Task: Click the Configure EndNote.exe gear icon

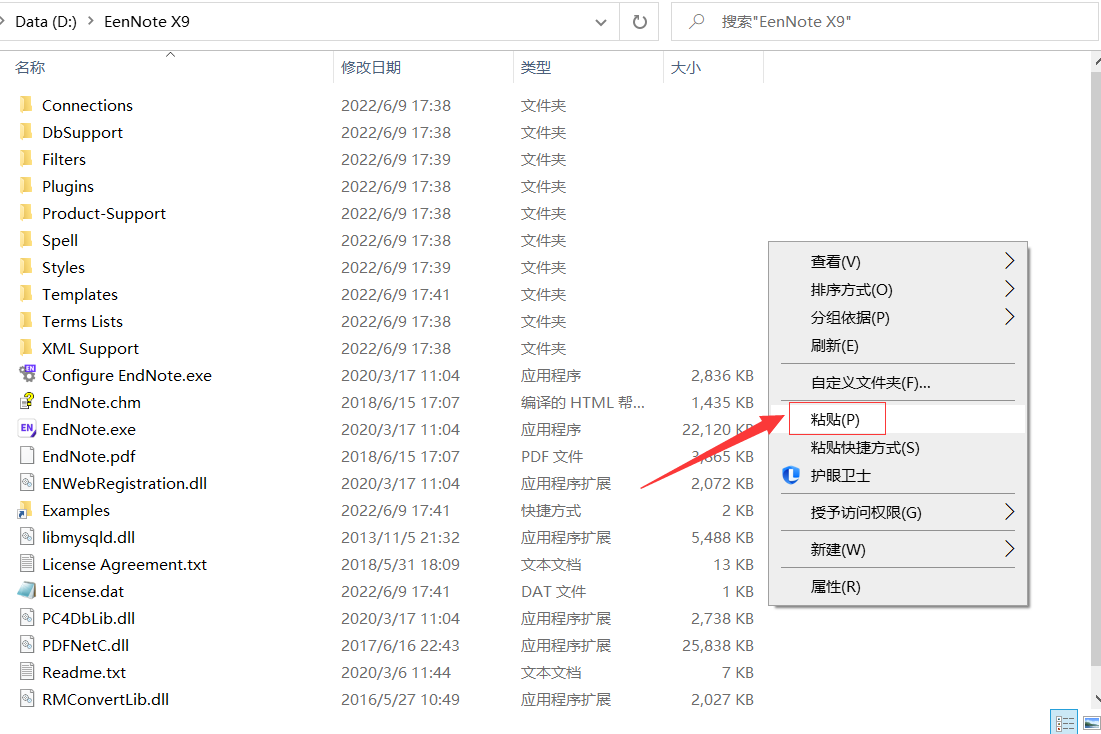Action: [27, 374]
